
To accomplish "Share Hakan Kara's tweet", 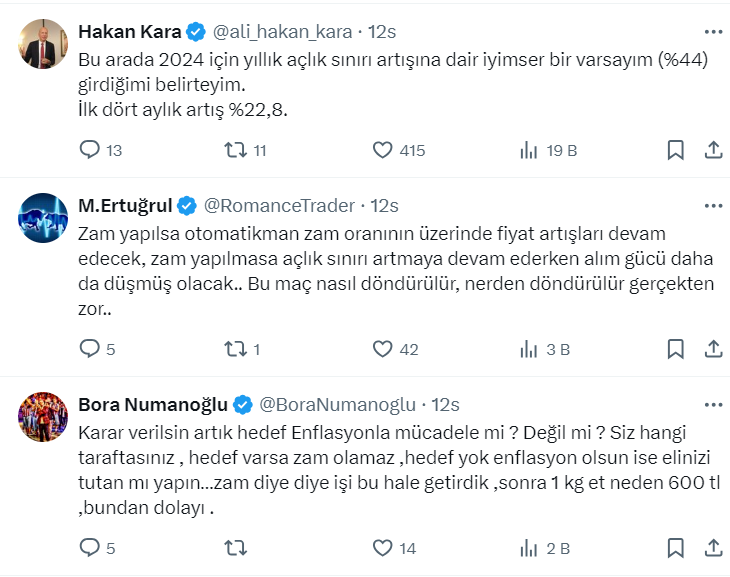I will pyautogui.click(x=713, y=151).
